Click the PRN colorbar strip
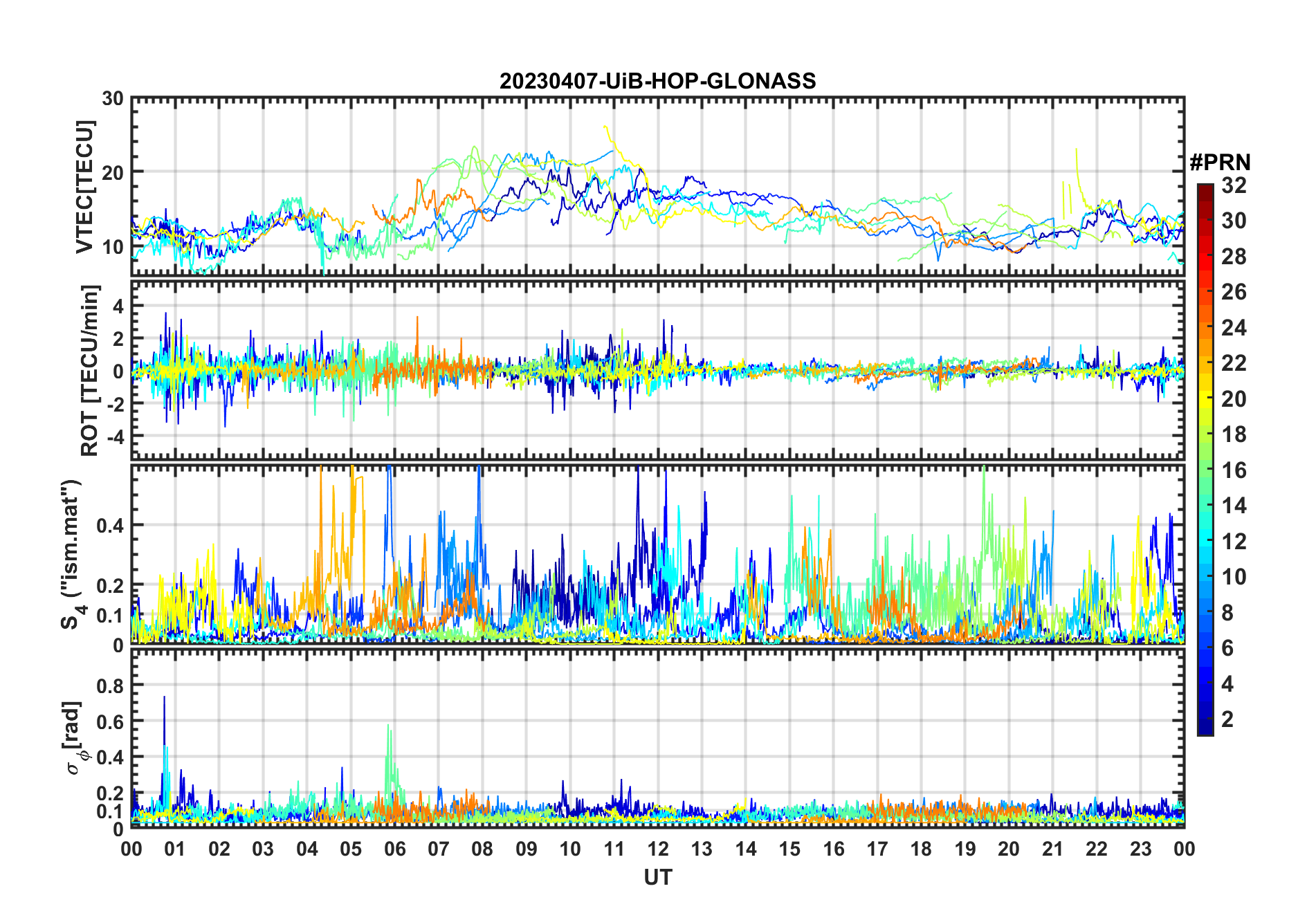This screenshot has width=1316, height=920. tap(1205, 459)
